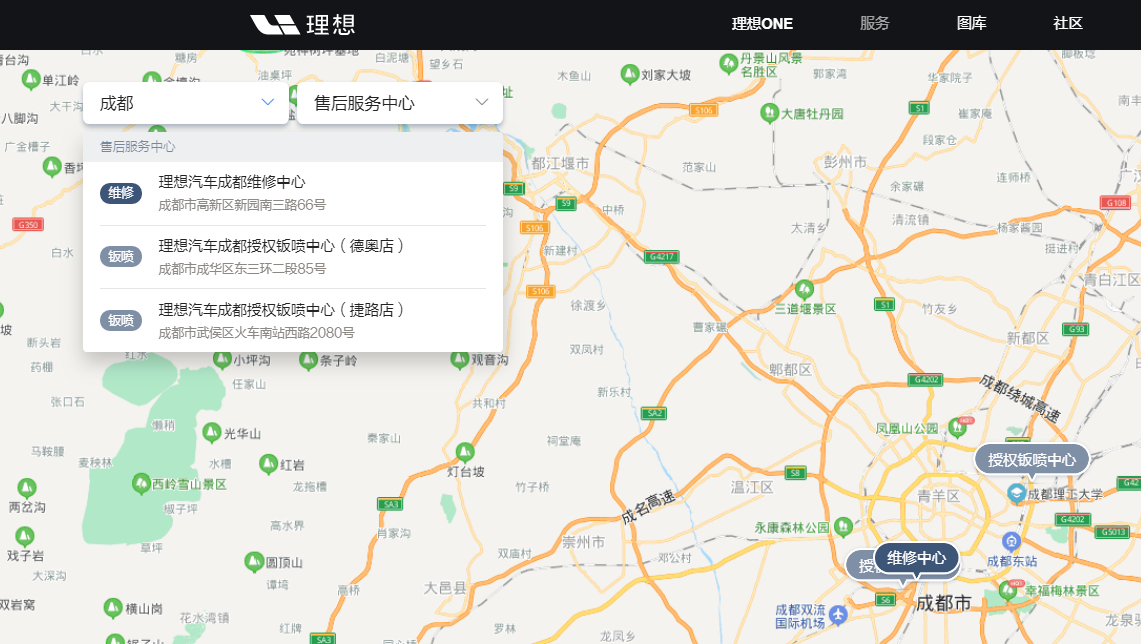The image size is (1141, 644).
Task: Open the 理想ONE menu item
Action: [x=762, y=24]
